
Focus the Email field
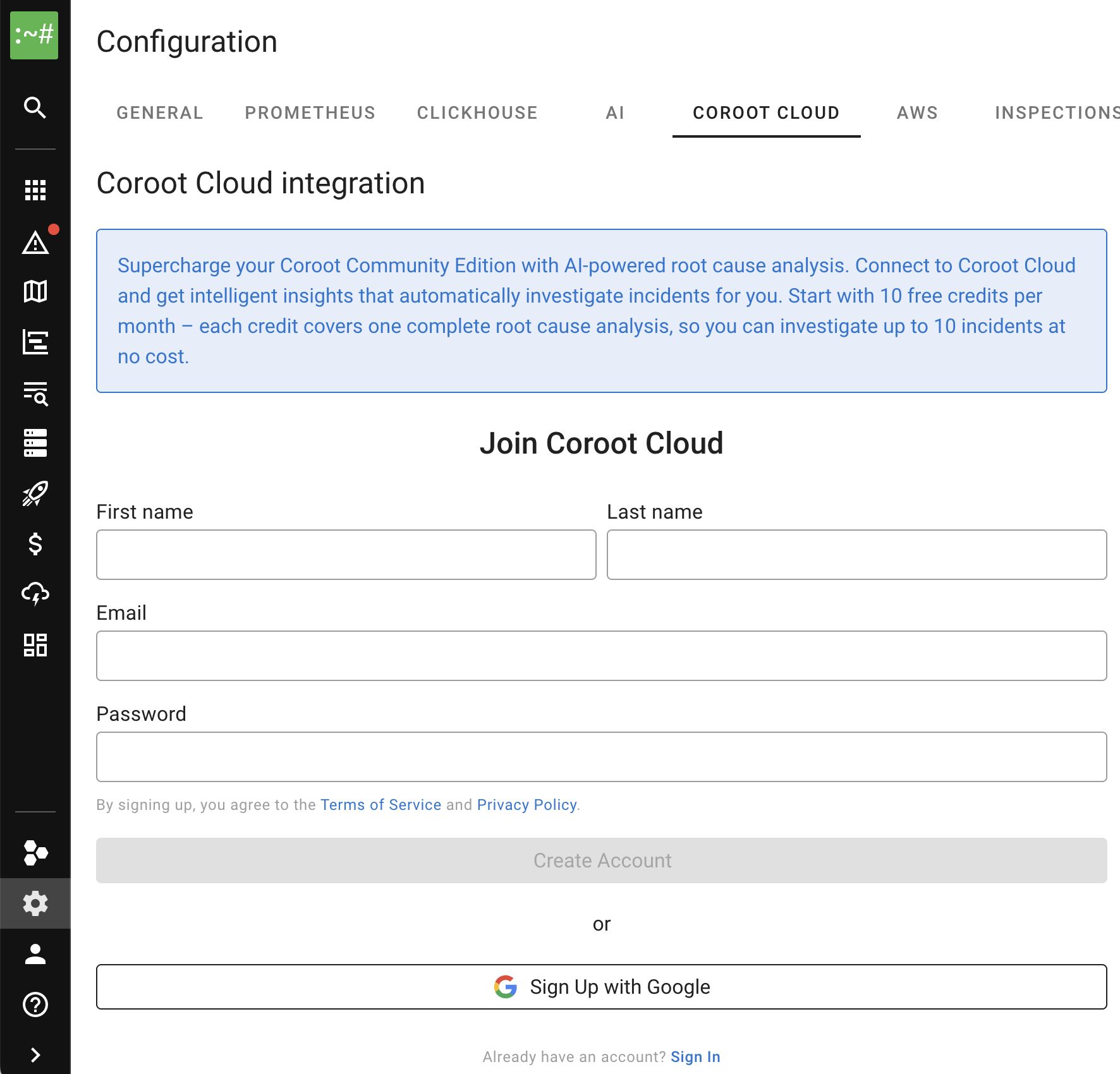602,656
